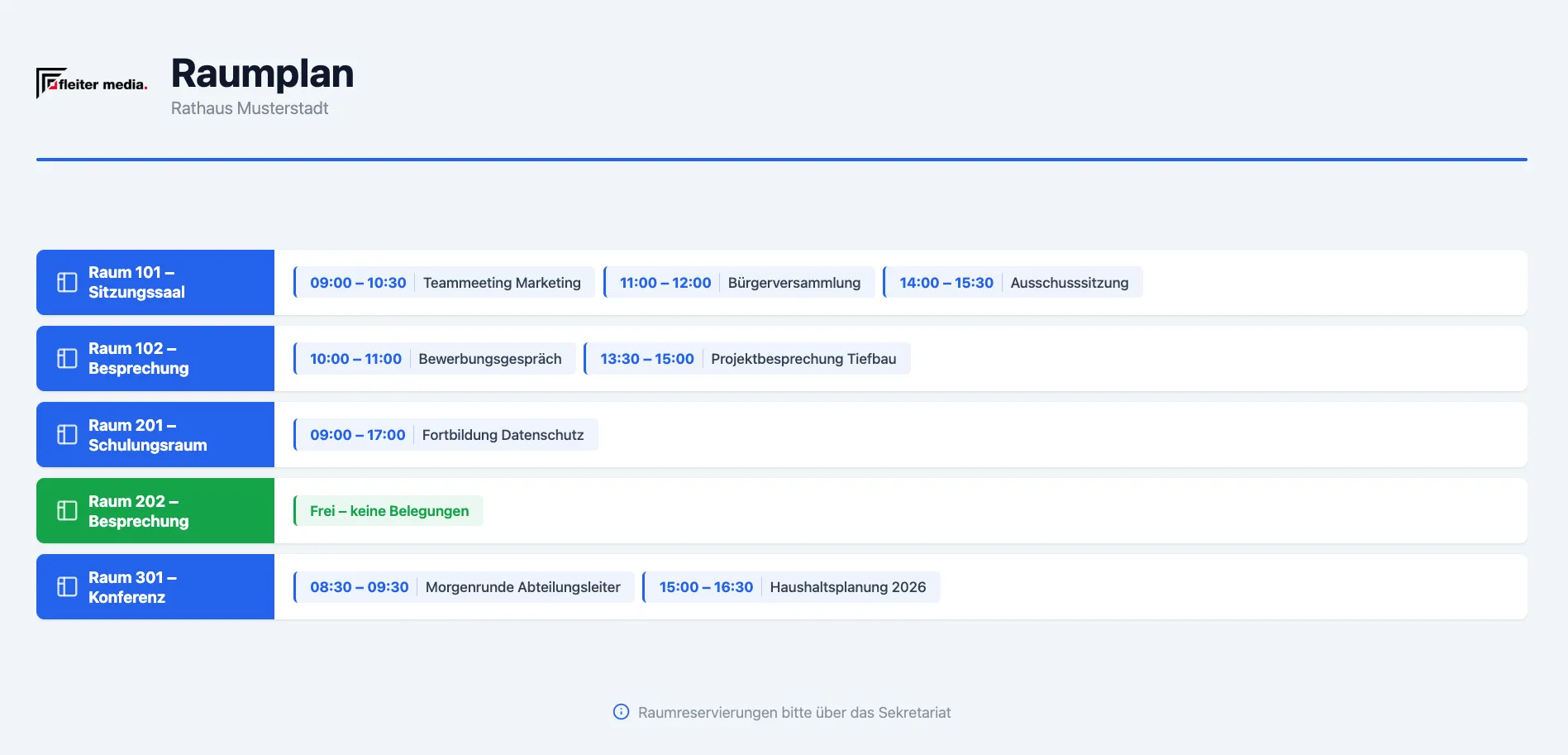The image size is (1568, 755).
Task: Click the room icon on green Raum 202
Action: point(67,511)
